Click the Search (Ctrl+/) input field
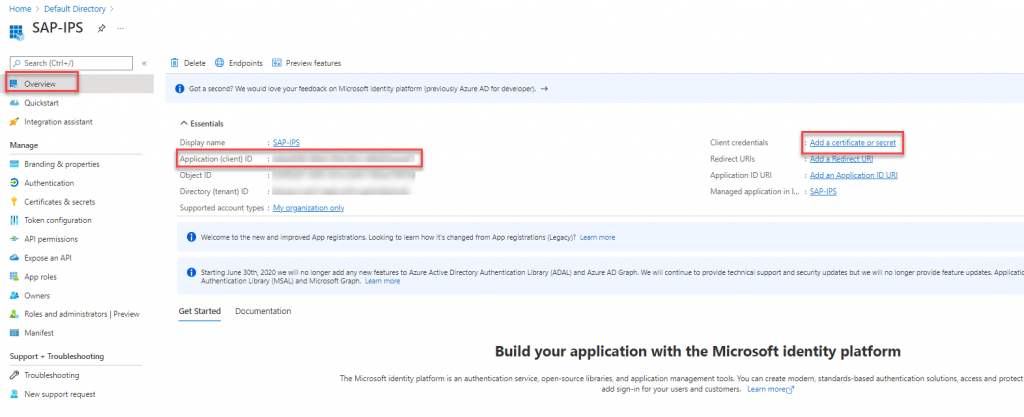 [x=71, y=63]
